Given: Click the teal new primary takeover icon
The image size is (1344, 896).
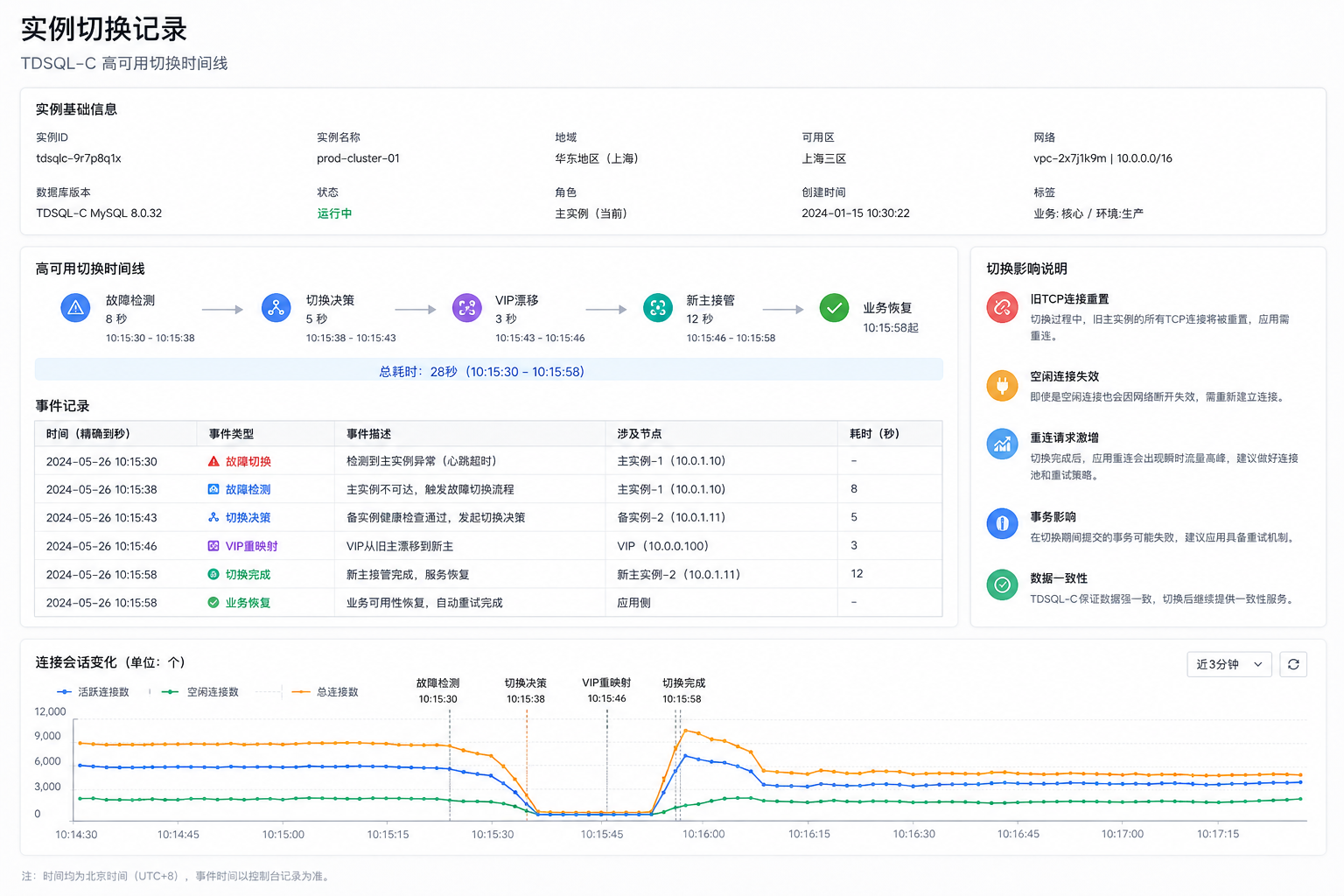Looking at the screenshot, I should tap(658, 308).
